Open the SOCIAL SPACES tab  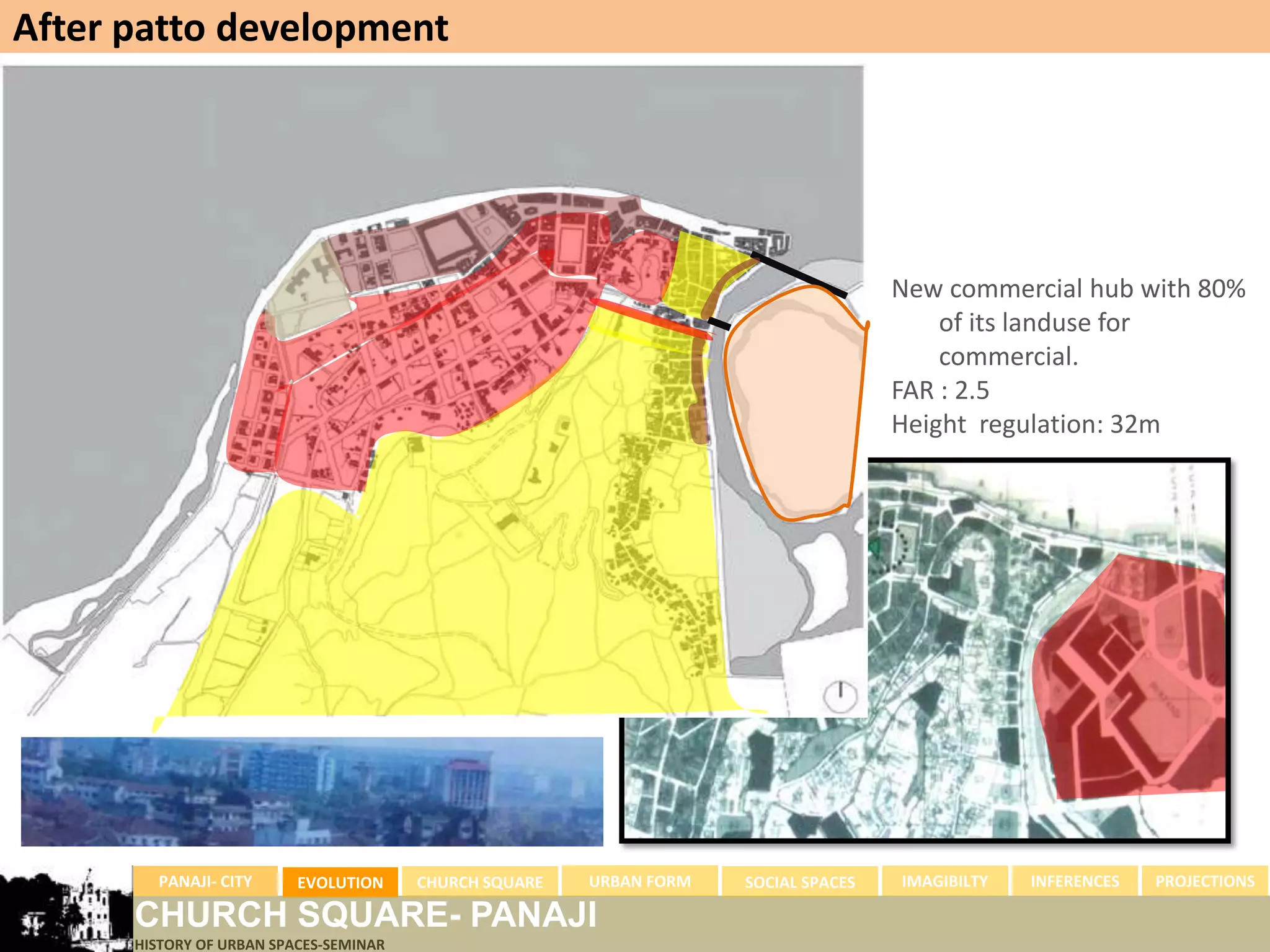[800, 881]
